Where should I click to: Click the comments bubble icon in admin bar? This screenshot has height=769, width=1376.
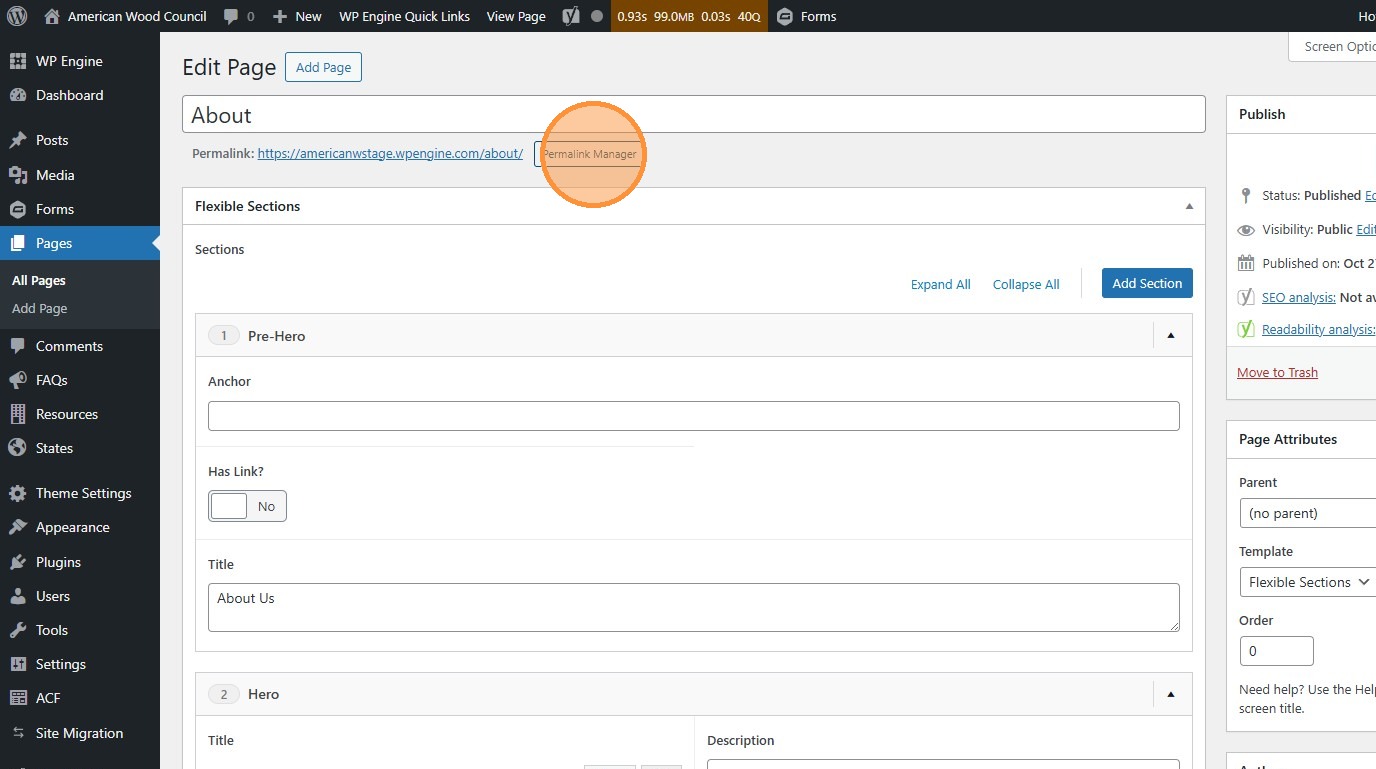231,17
